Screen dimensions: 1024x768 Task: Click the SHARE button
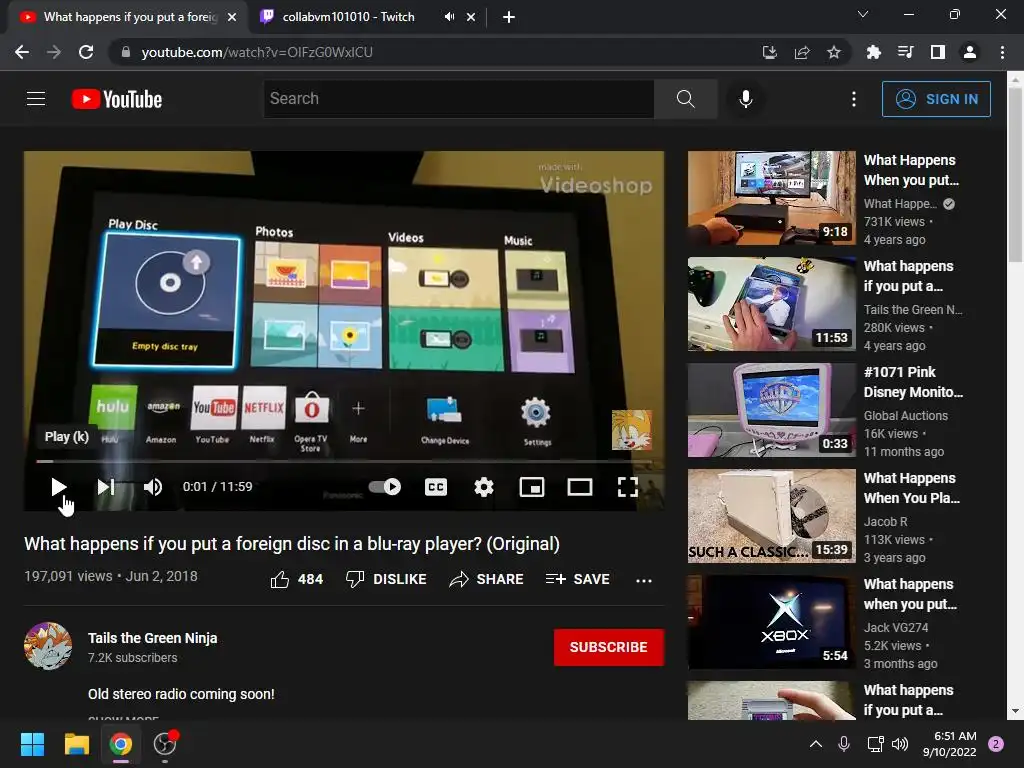pyautogui.click(x=487, y=579)
